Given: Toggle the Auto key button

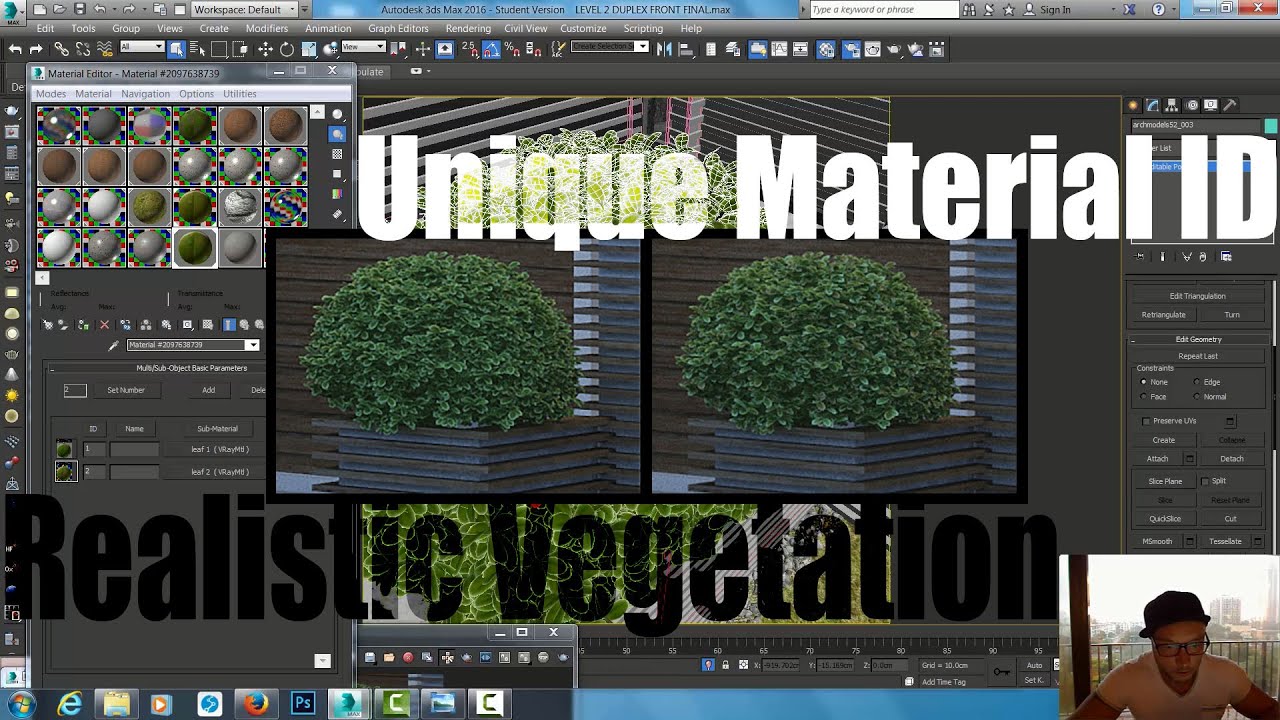Looking at the screenshot, I should (1034, 665).
